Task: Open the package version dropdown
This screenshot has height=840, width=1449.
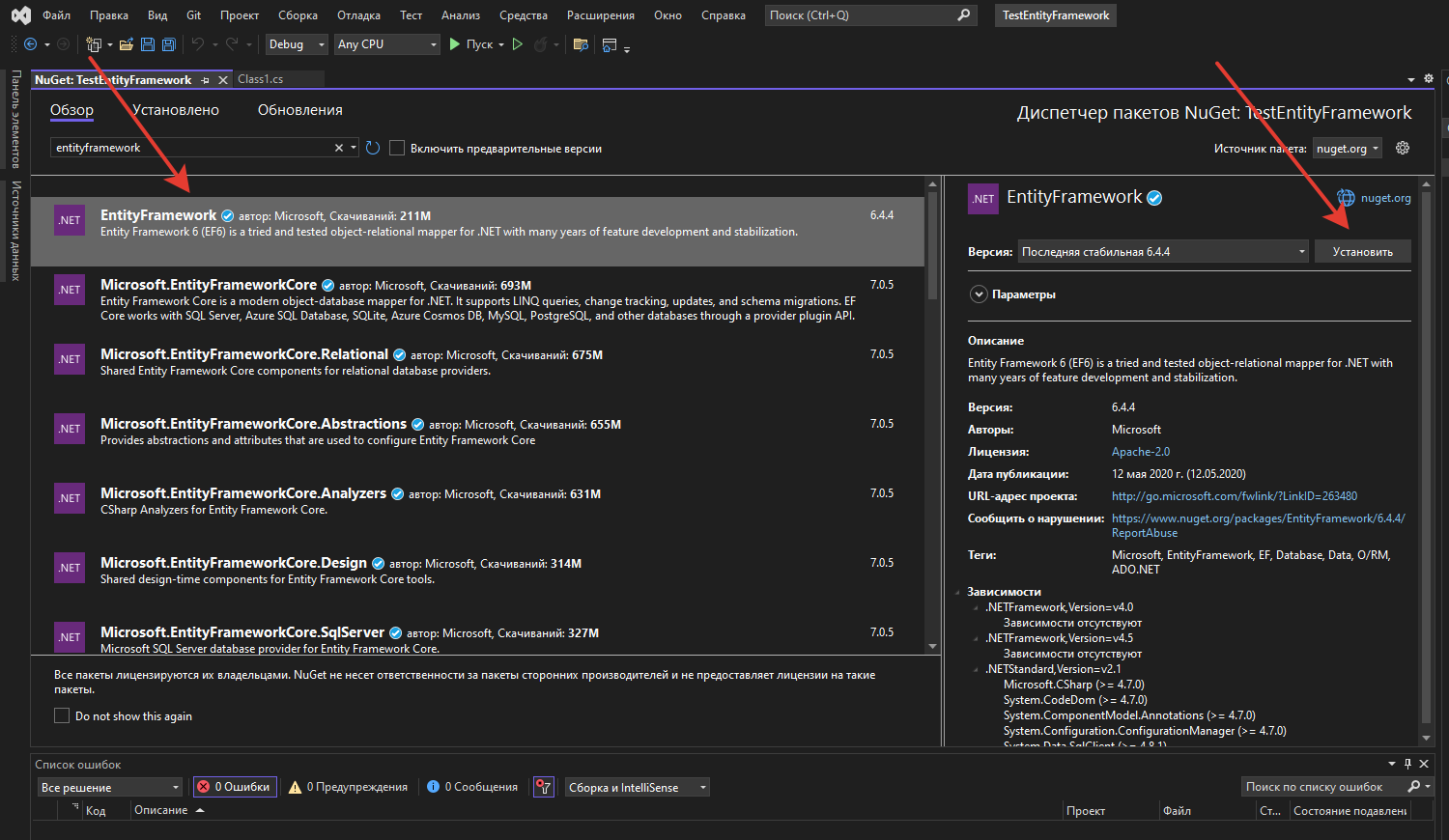Action: coord(1163,252)
